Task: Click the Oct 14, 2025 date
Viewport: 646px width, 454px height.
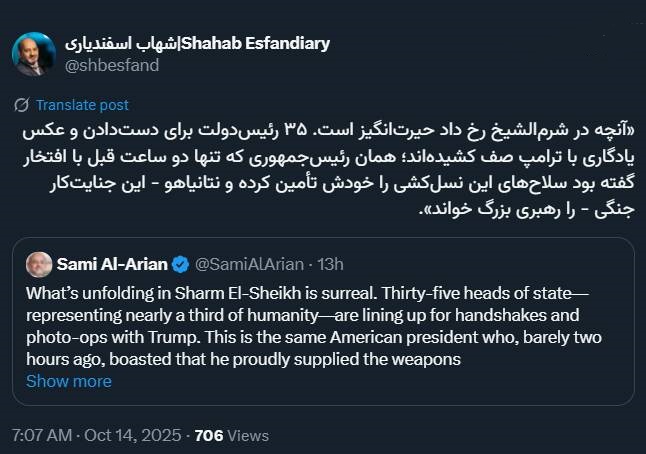Action: point(133,435)
